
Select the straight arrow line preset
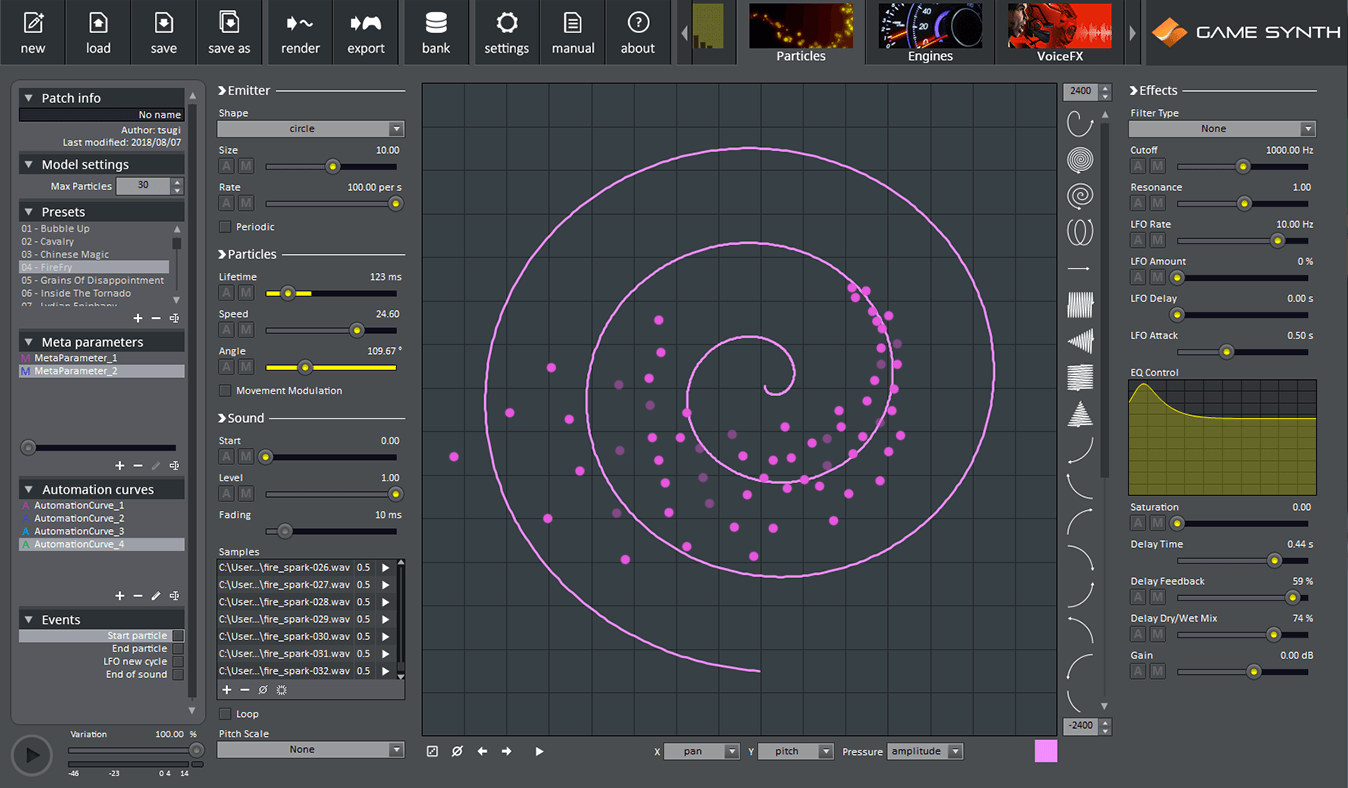click(x=1080, y=269)
